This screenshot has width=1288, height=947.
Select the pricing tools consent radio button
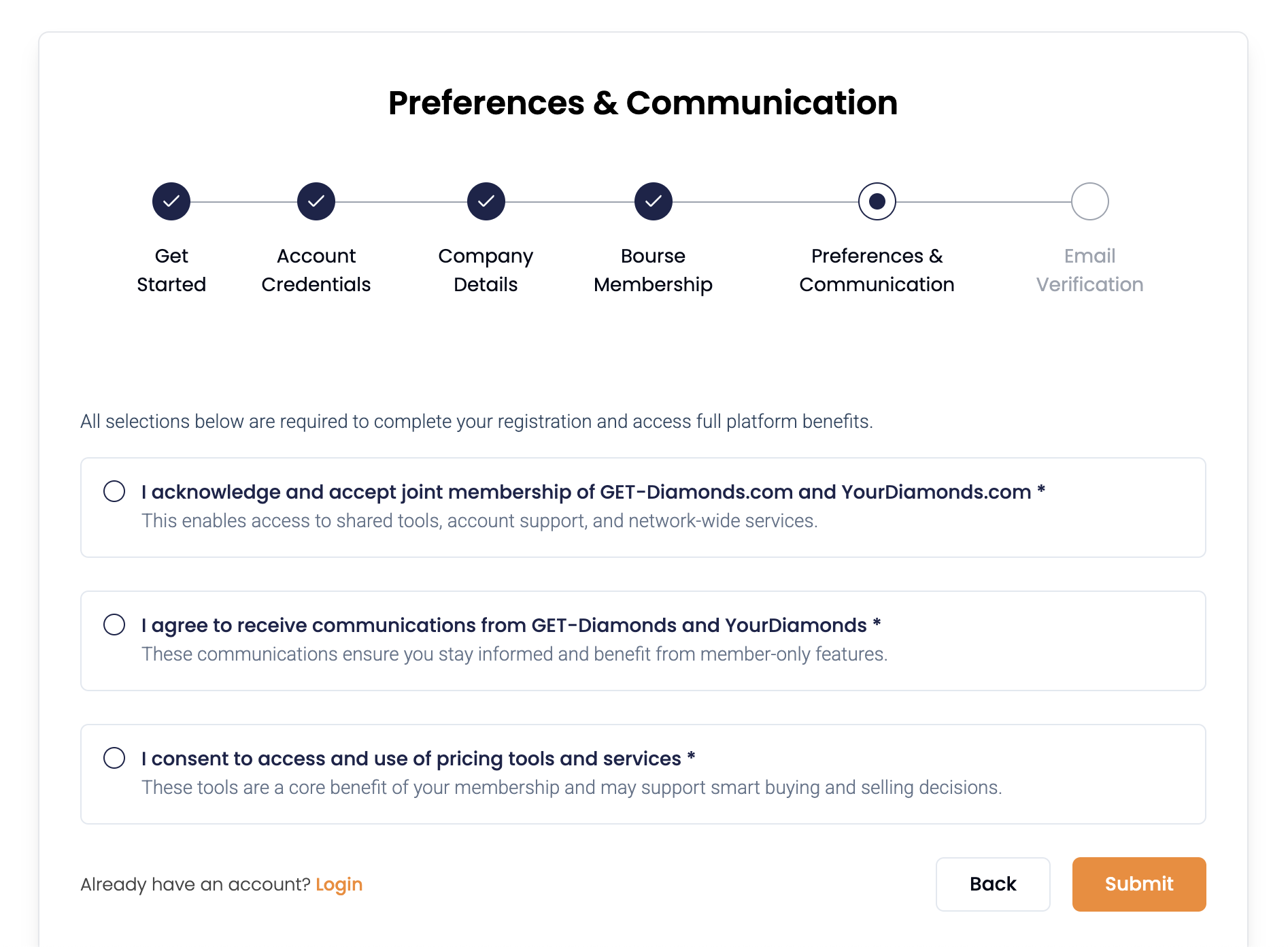pos(114,758)
